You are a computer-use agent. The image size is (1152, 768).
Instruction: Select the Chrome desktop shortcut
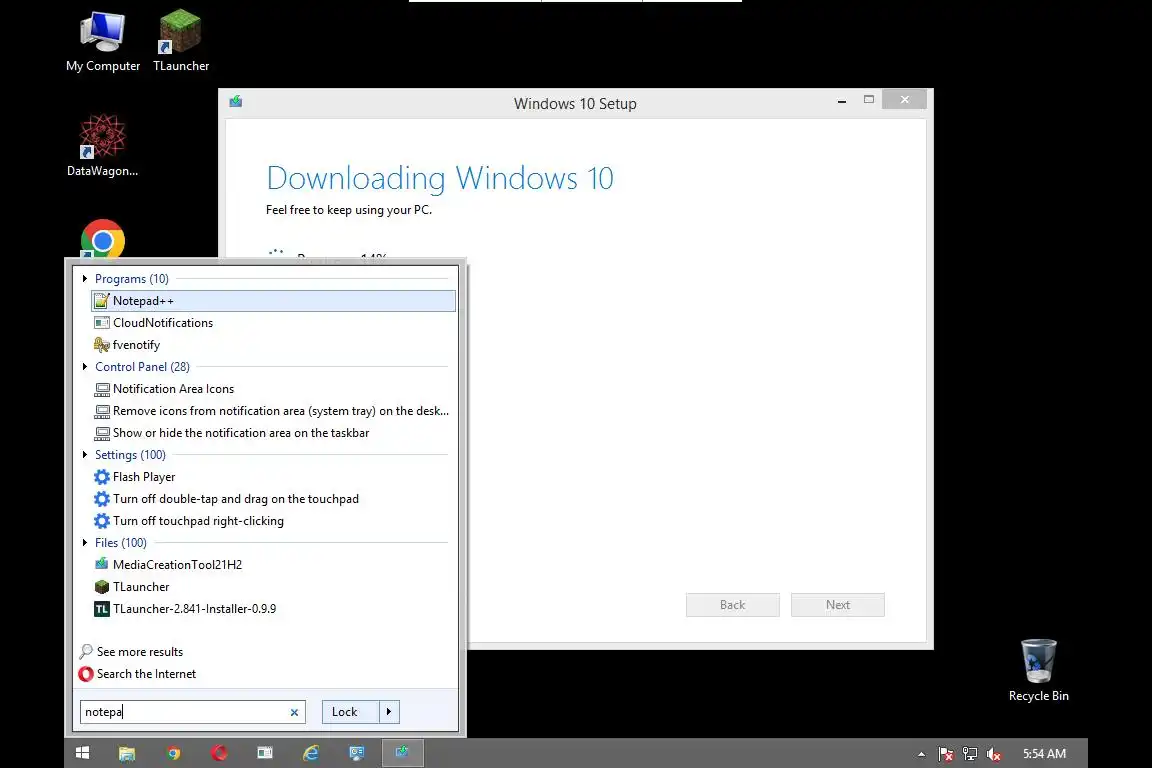tap(103, 239)
